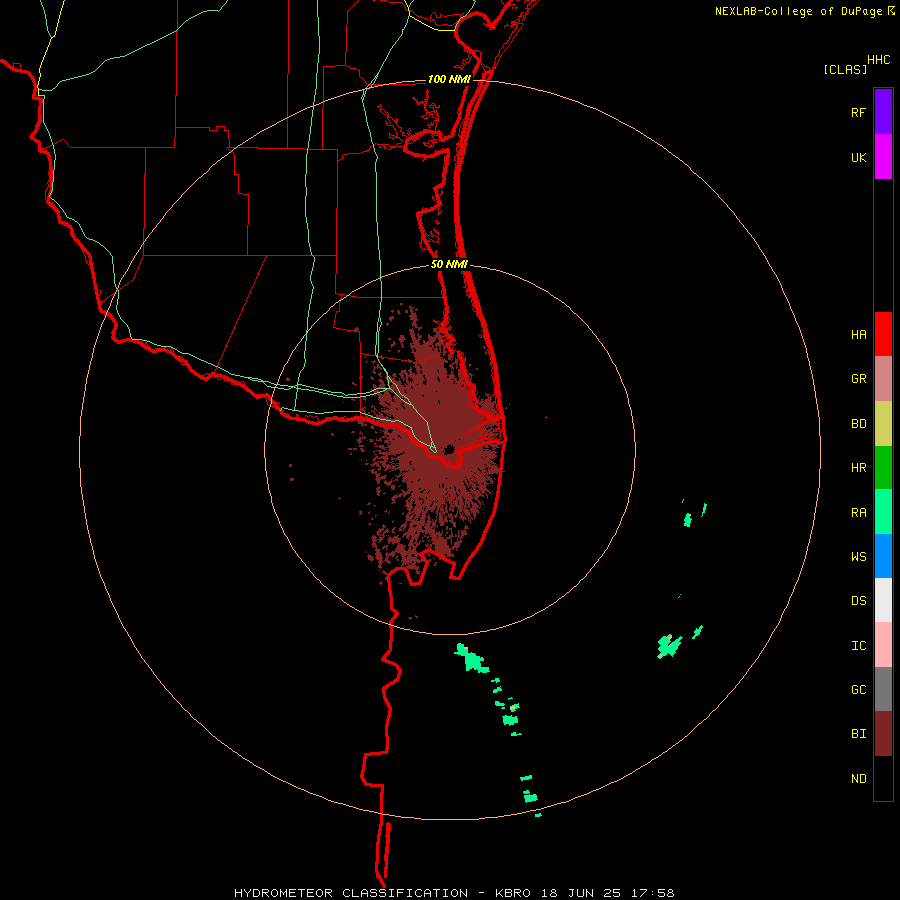Click the 50 NMI range ring label
Viewport: 900px width, 900px height.
(449, 264)
